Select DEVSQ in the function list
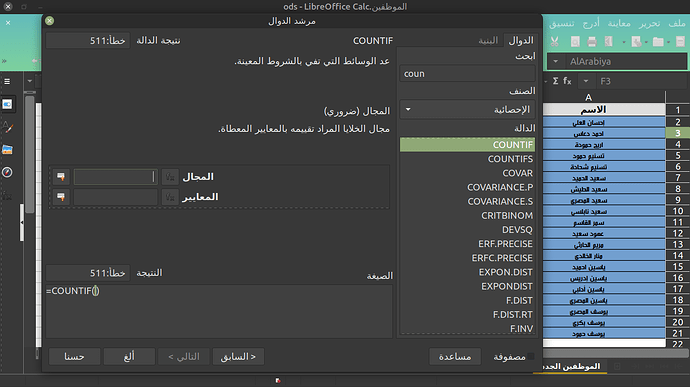 point(467,230)
